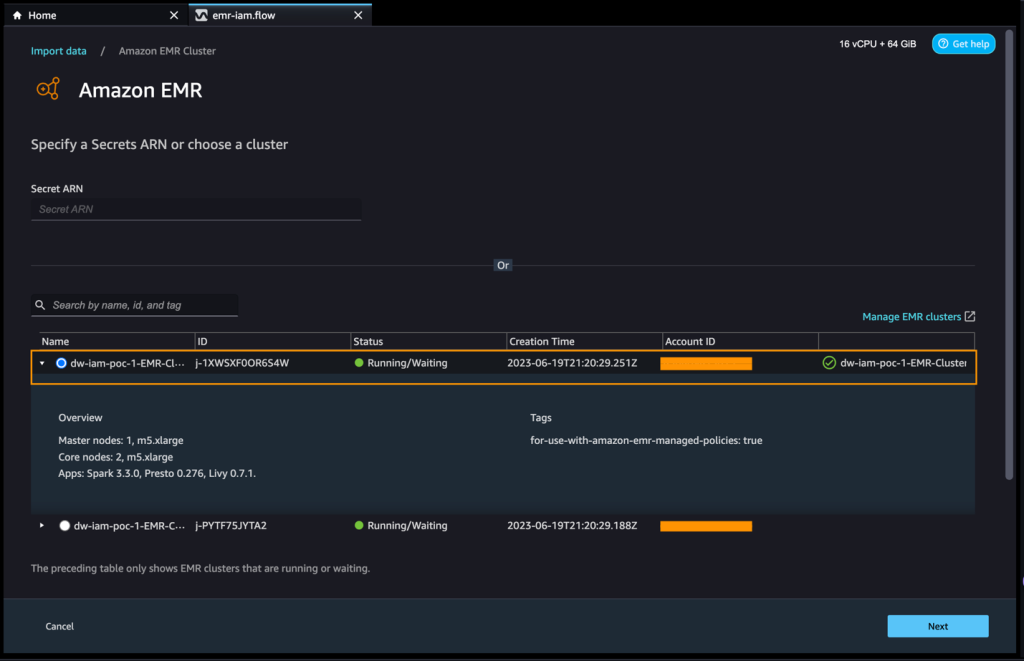Click the vertical scrollbar on the right
Viewport: 1024px width, 661px height.
point(1009,255)
